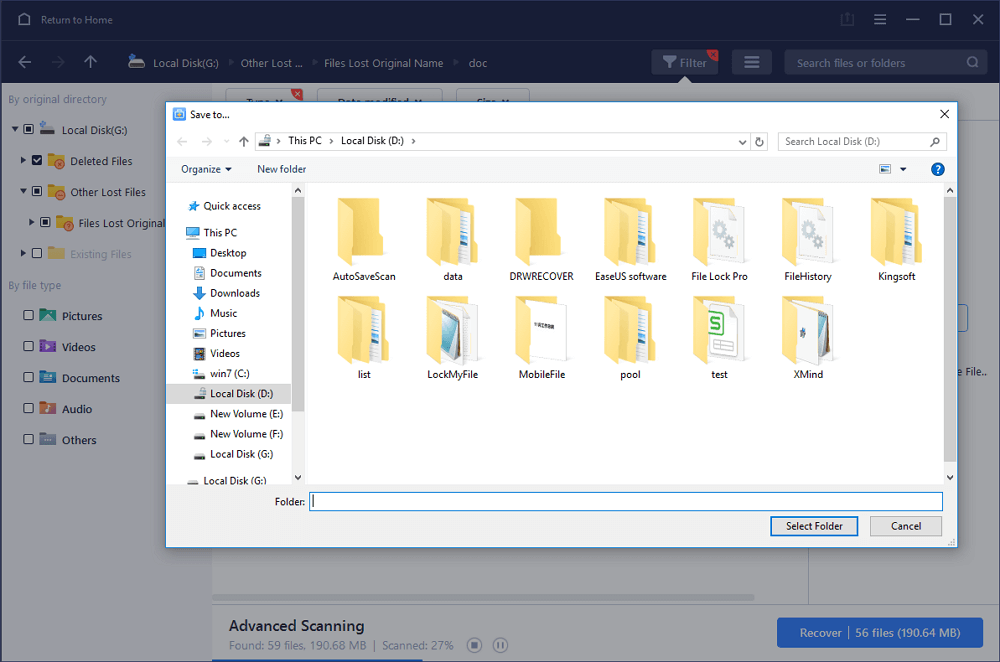Screen dimensions: 1000x662
Task: Go up one folder level in dialog
Action: pyautogui.click(x=244, y=142)
